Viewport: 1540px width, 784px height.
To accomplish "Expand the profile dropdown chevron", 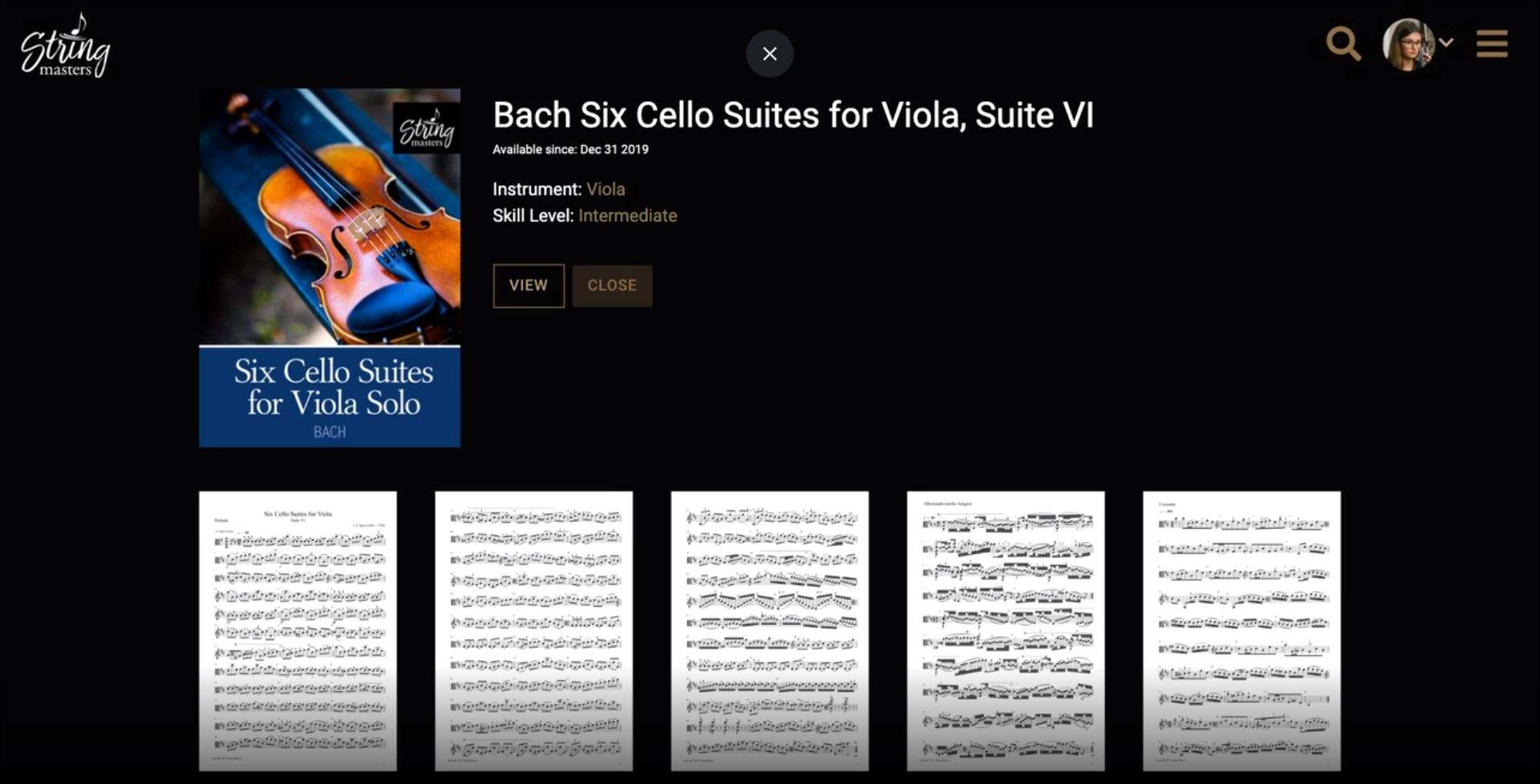I will [1446, 42].
